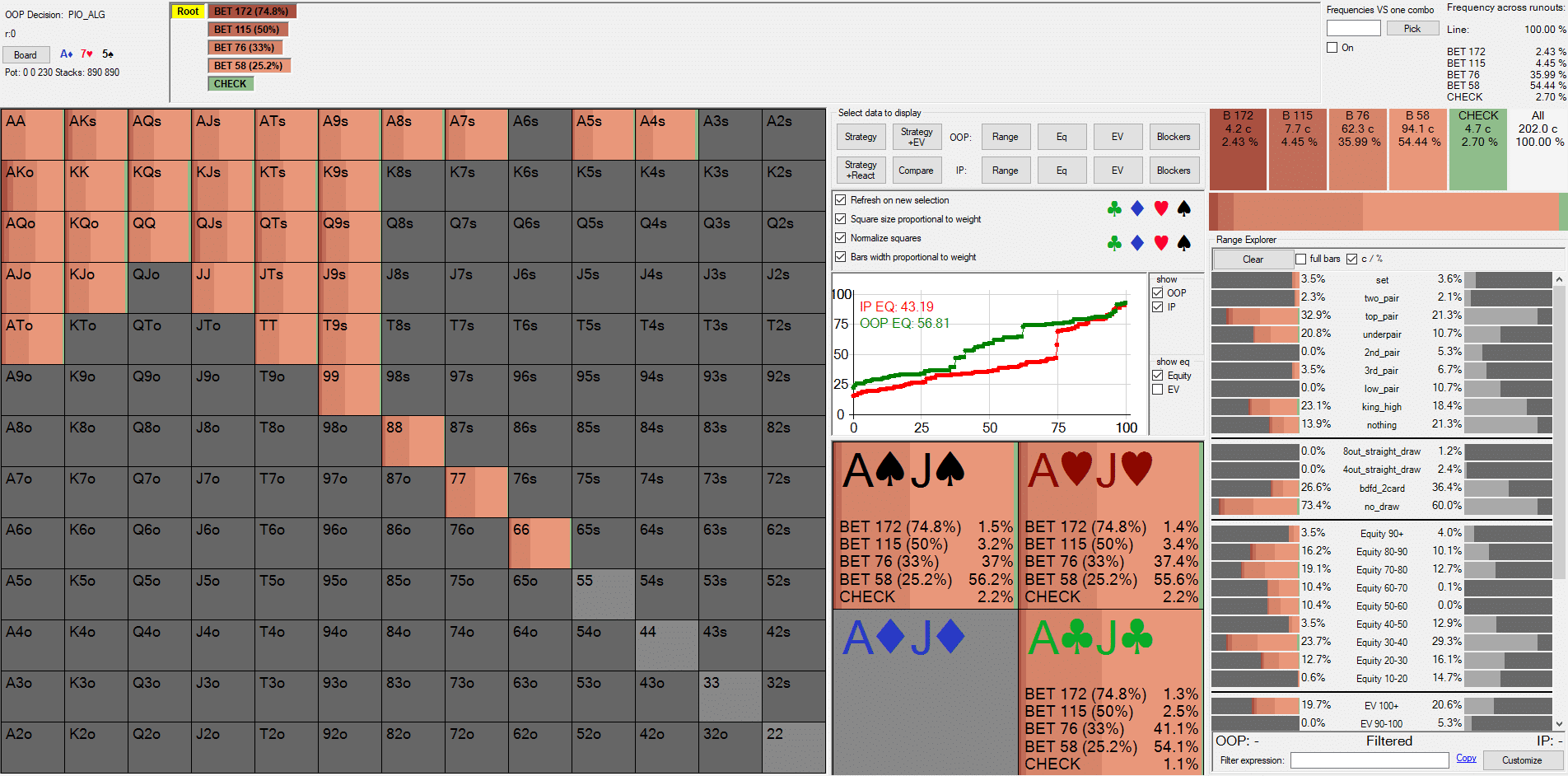This screenshot has width=1568, height=776.
Task: Click the green club icon in bottom suit row
Action: pyautogui.click(x=1114, y=243)
